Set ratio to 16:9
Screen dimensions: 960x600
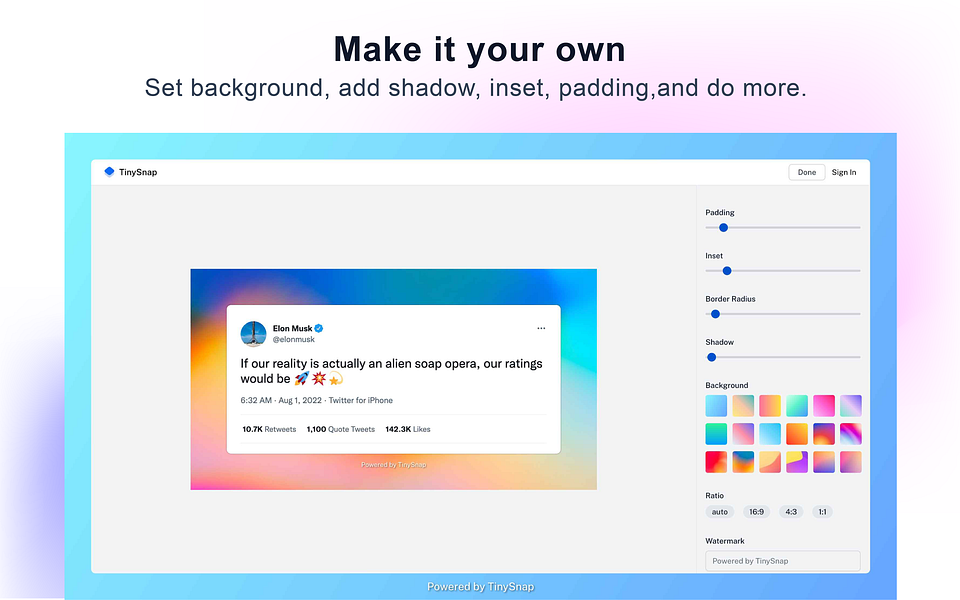tap(757, 512)
